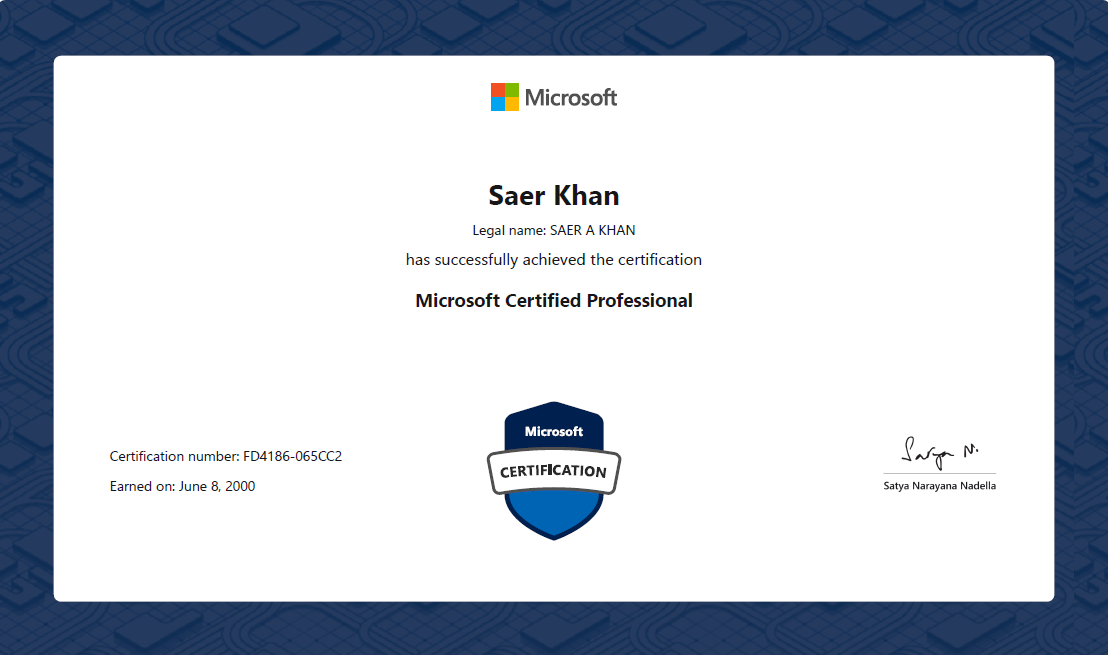Click the Microsoft wordmark at the top
The height and width of the screenshot is (655, 1108).
point(571,97)
